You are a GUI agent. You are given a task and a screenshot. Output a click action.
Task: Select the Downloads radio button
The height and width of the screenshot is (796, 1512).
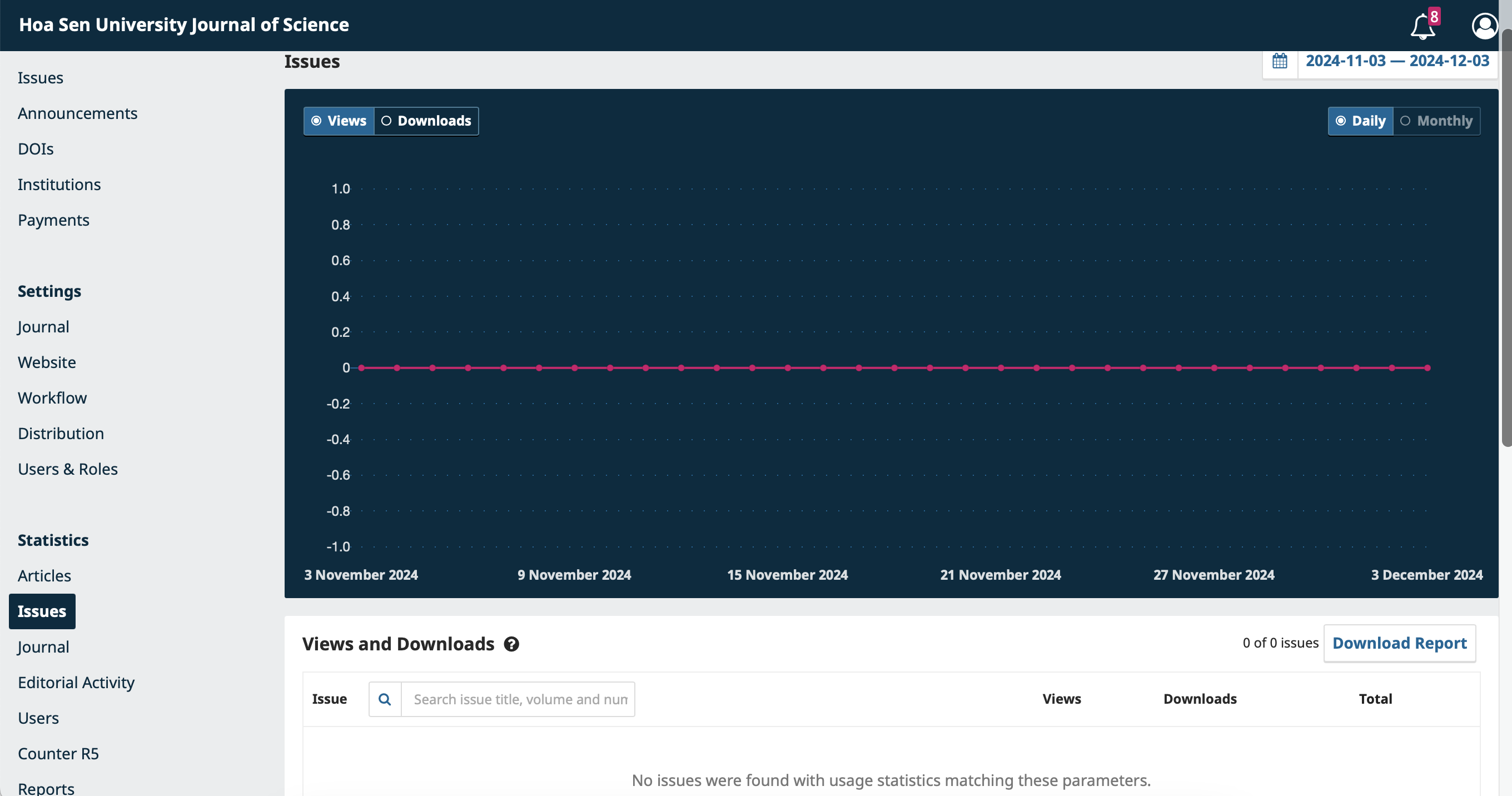[x=426, y=121]
